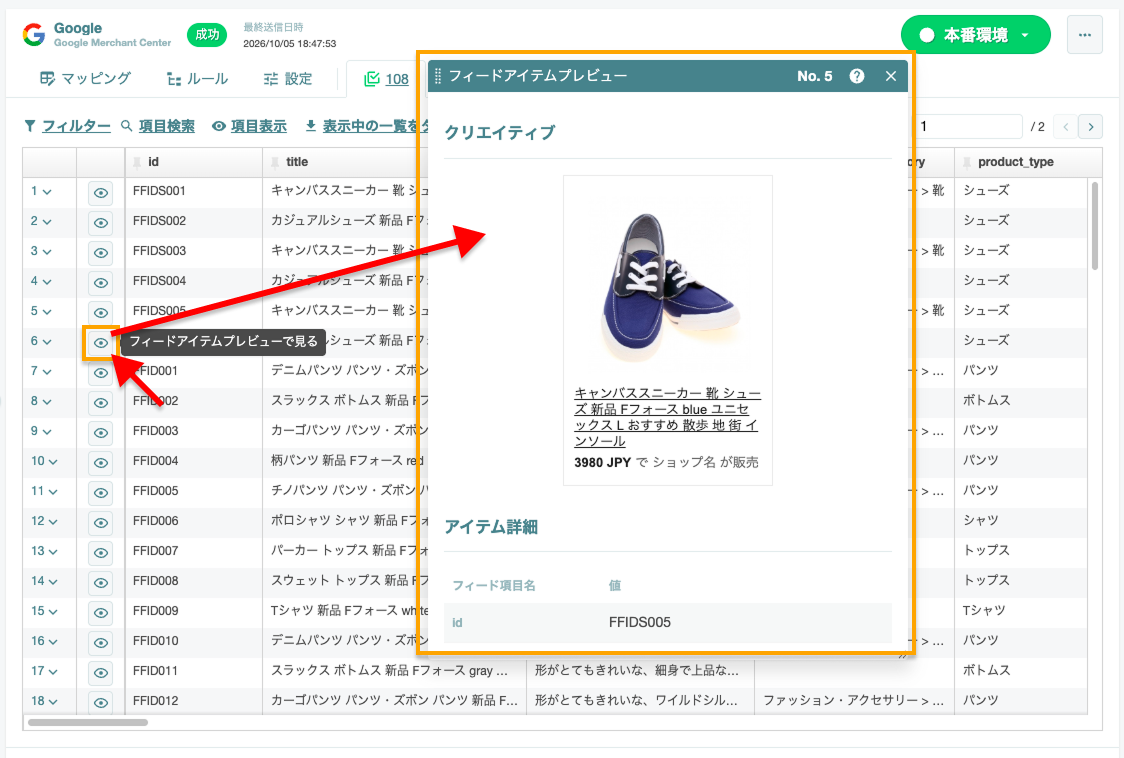Open help in feed item preview header
Image resolution: width=1124 pixels, height=758 pixels.
(857, 76)
